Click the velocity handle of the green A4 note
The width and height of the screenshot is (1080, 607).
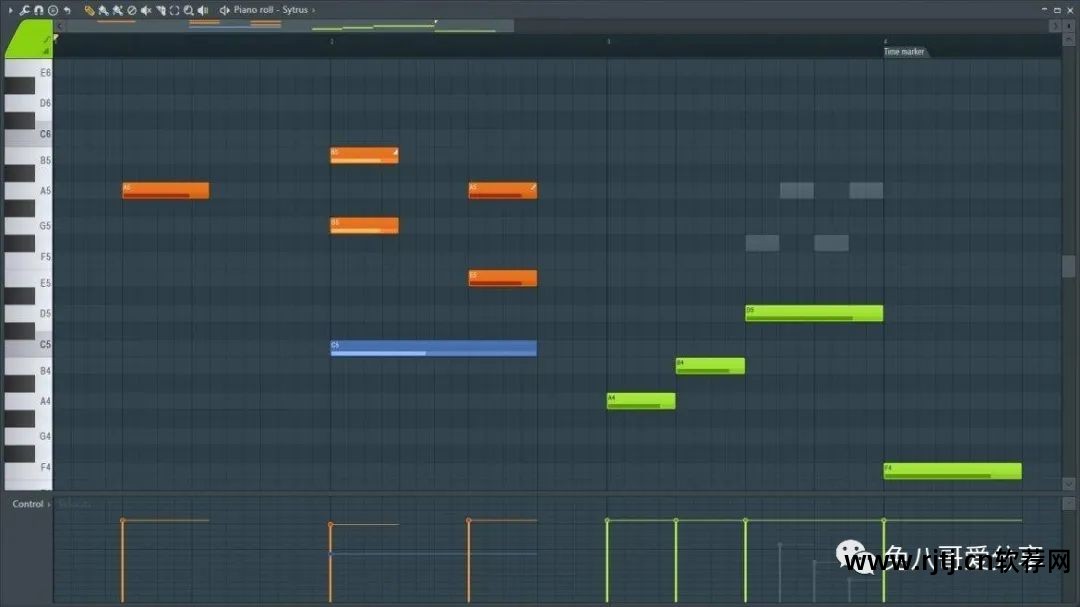[x=607, y=520]
